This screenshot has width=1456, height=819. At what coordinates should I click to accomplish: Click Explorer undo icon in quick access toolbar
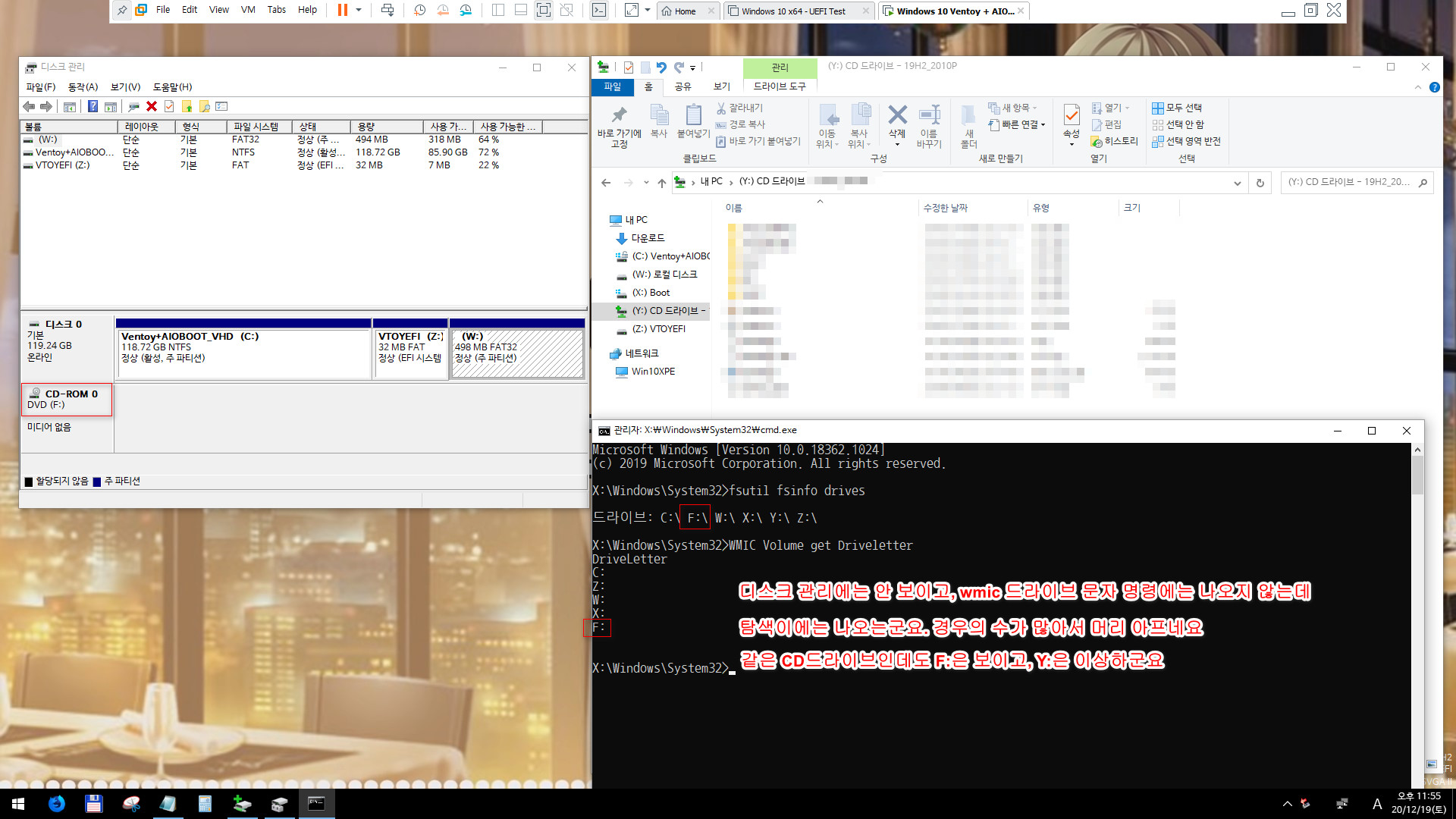[661, 67]
